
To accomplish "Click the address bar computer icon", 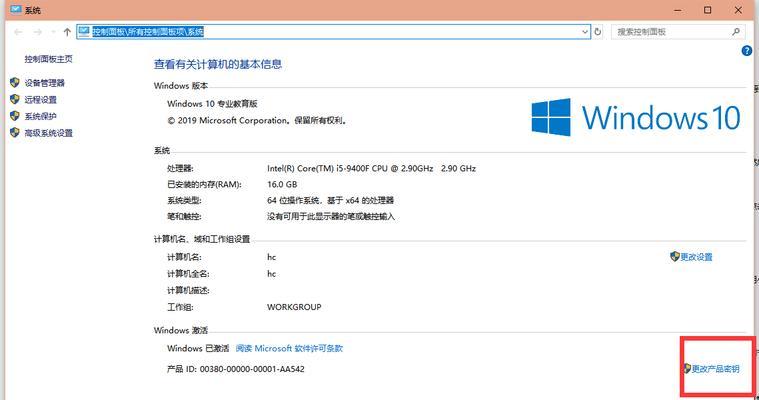I will 84,32.
